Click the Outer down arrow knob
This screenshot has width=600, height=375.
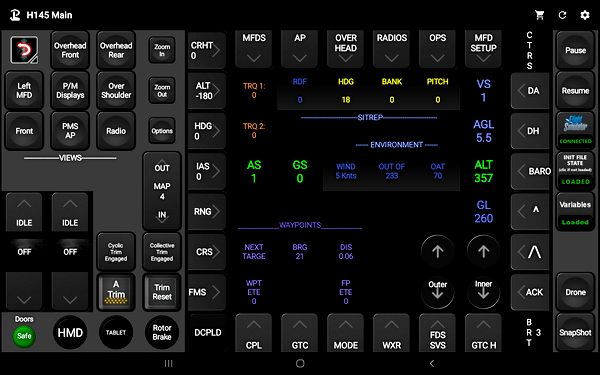[438, 292]
